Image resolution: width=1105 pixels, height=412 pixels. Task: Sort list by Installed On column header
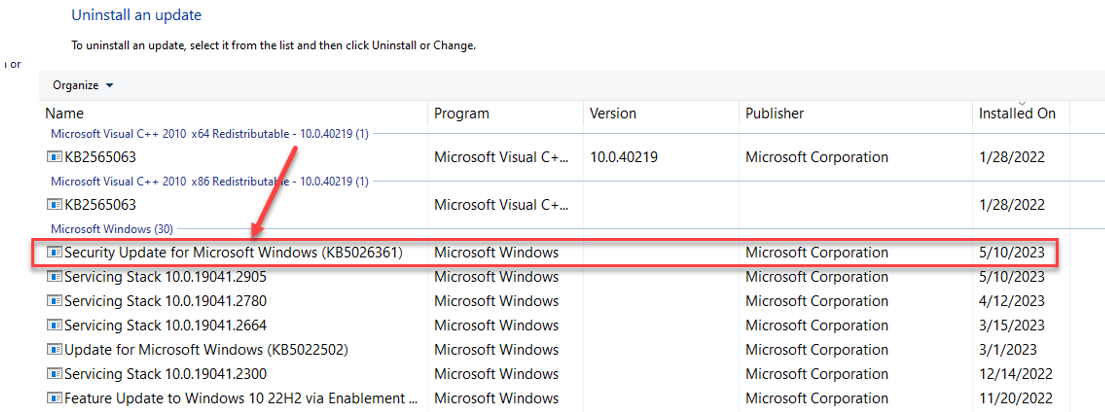pyautogui.click(x=1017, y=113)
